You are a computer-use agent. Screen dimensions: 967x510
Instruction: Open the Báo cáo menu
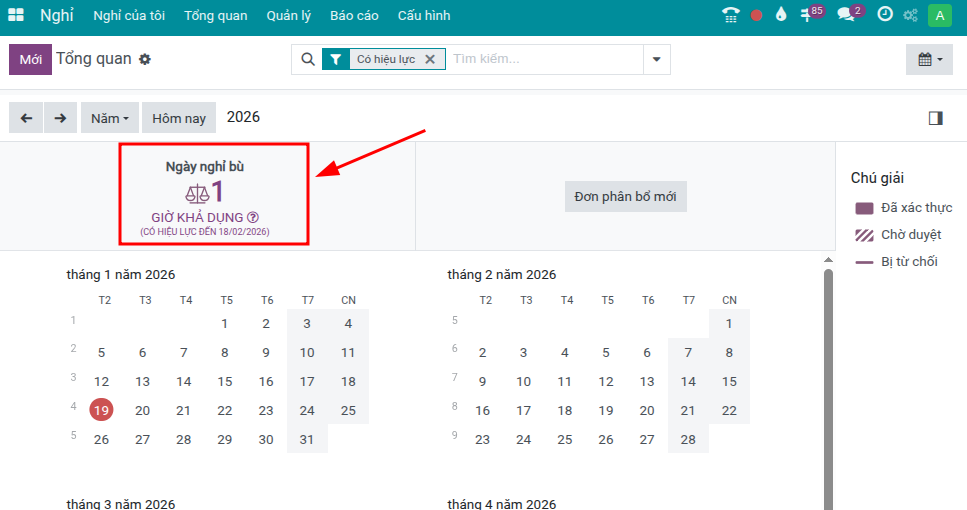pos(353,16)
